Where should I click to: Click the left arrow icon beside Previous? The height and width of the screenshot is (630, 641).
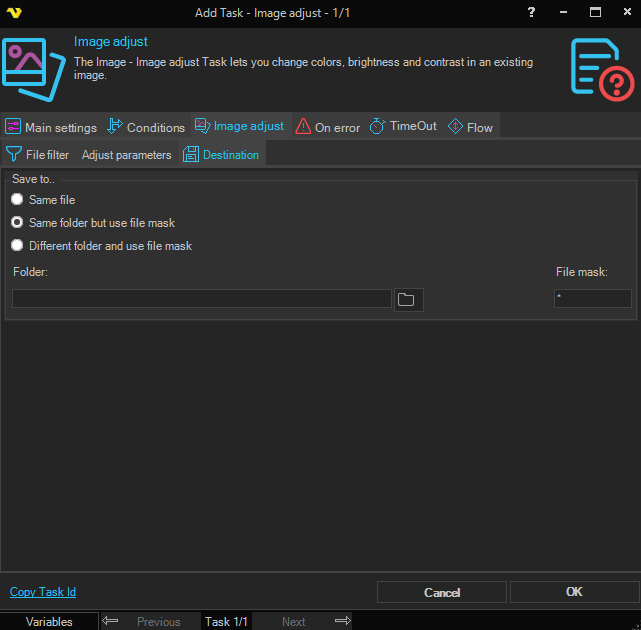coord(111,621)
